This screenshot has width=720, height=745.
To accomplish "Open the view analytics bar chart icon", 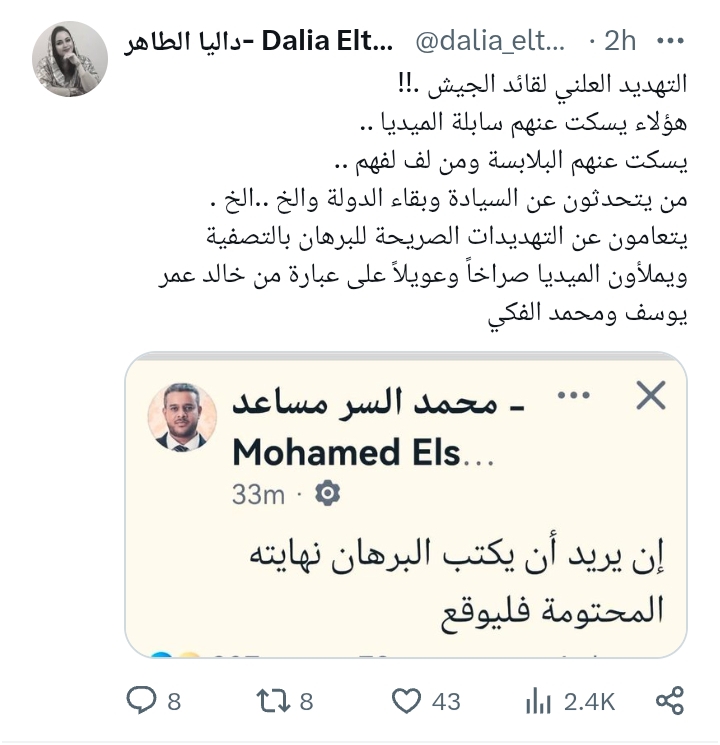I will tap(539, 700).
